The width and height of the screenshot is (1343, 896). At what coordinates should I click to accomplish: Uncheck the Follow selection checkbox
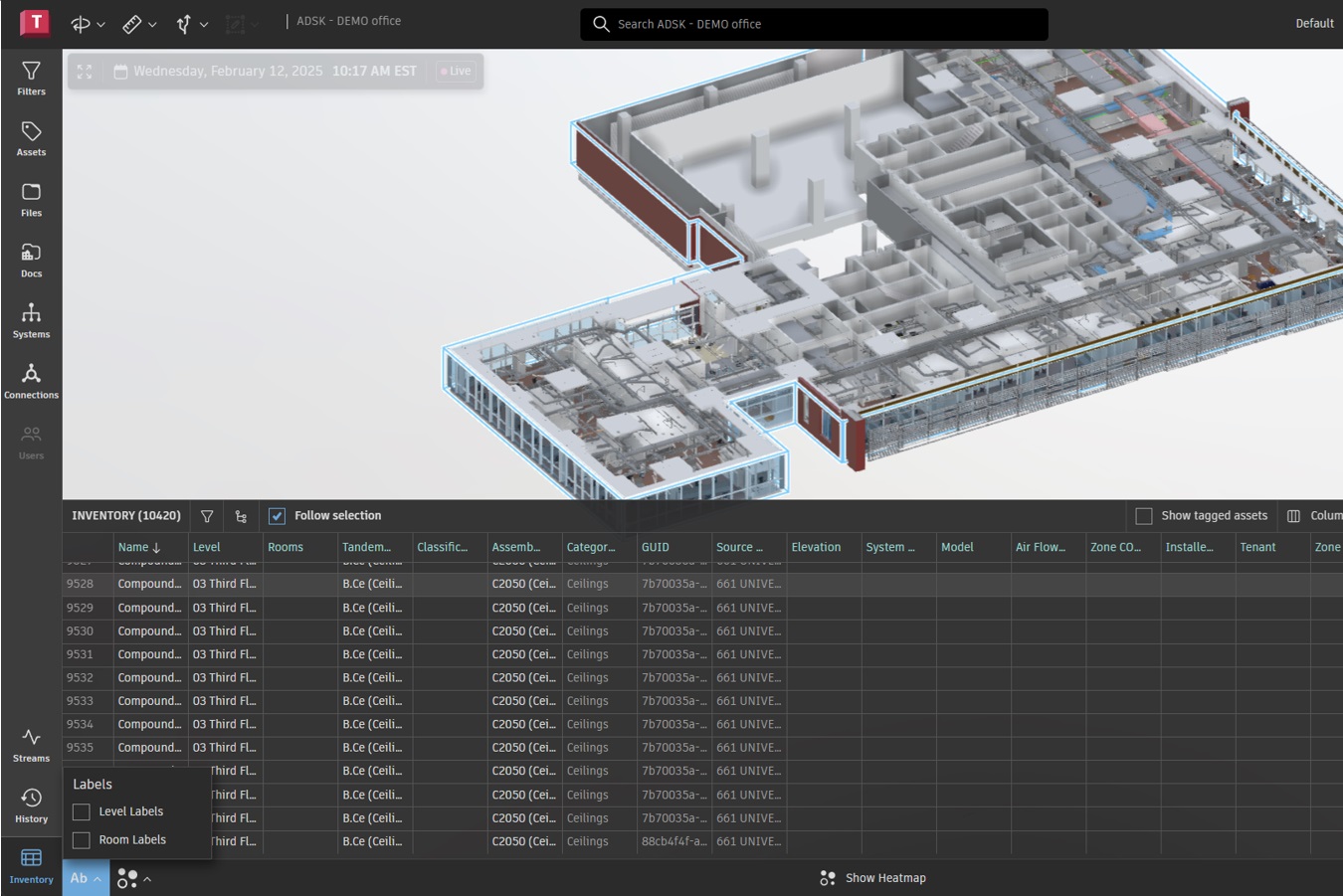tap(277, 515)
